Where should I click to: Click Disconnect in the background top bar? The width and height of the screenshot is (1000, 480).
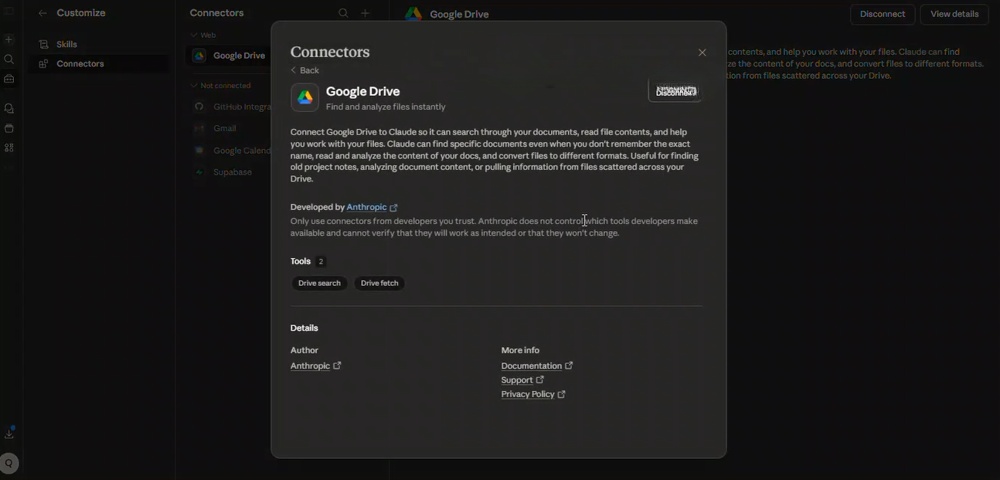point(882,14)
